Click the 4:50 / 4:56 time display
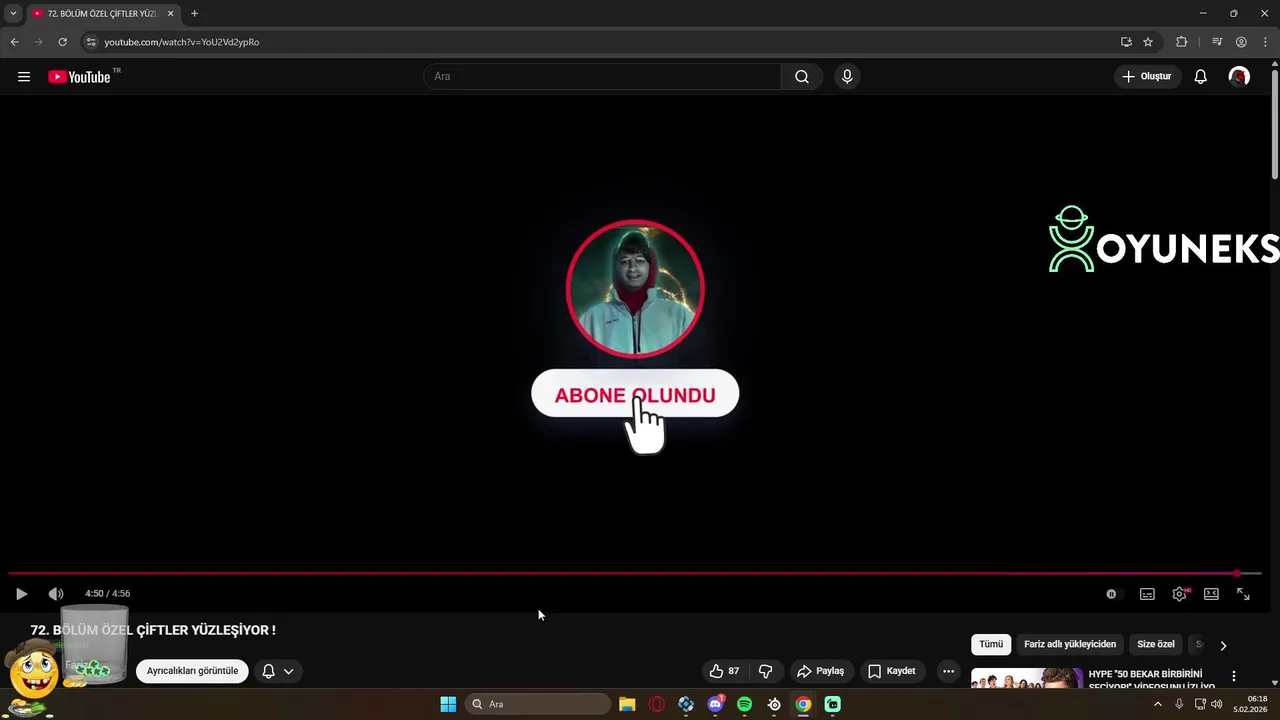 pos(107,594)
